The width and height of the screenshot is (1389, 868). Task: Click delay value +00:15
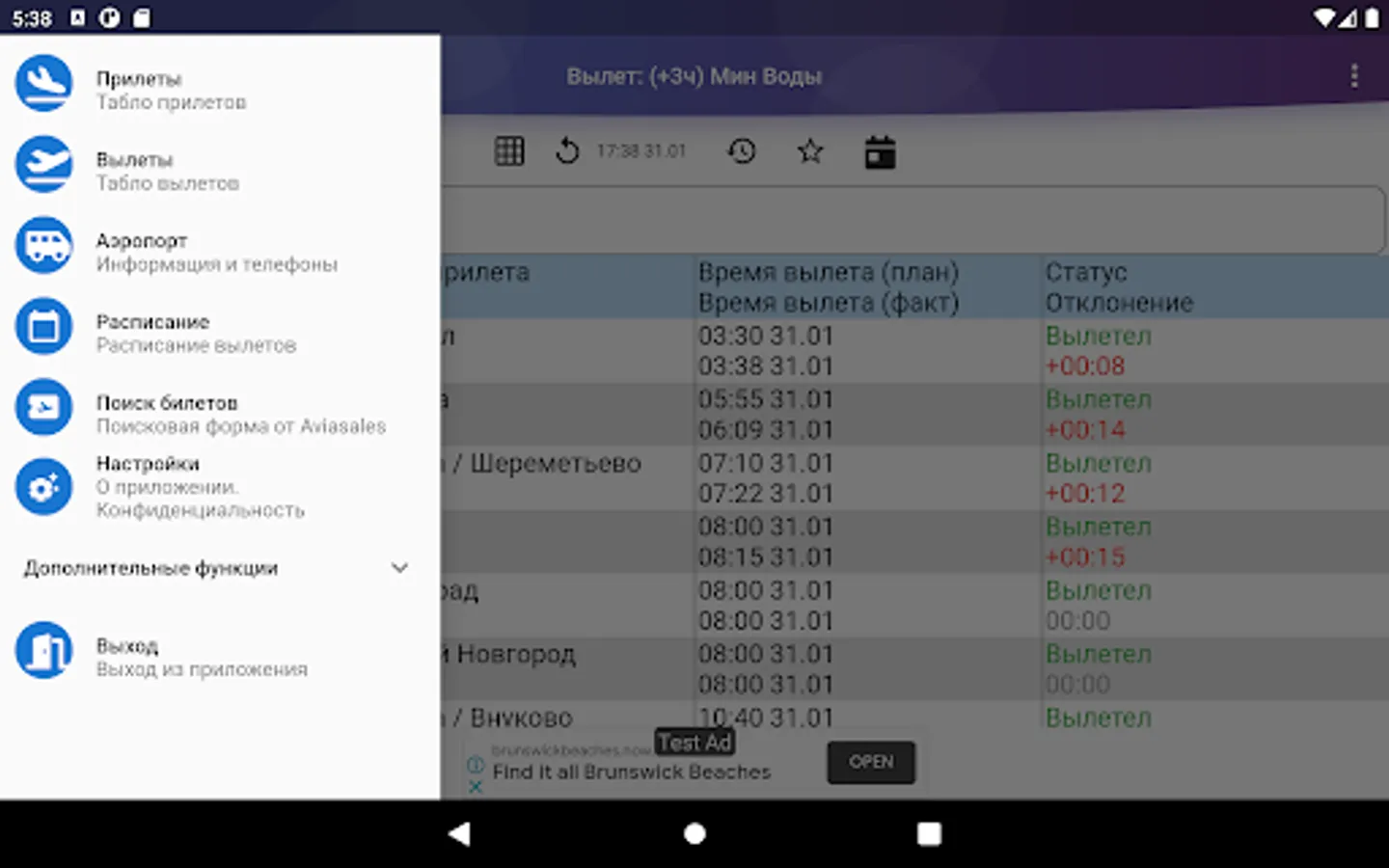point(1085,557)
